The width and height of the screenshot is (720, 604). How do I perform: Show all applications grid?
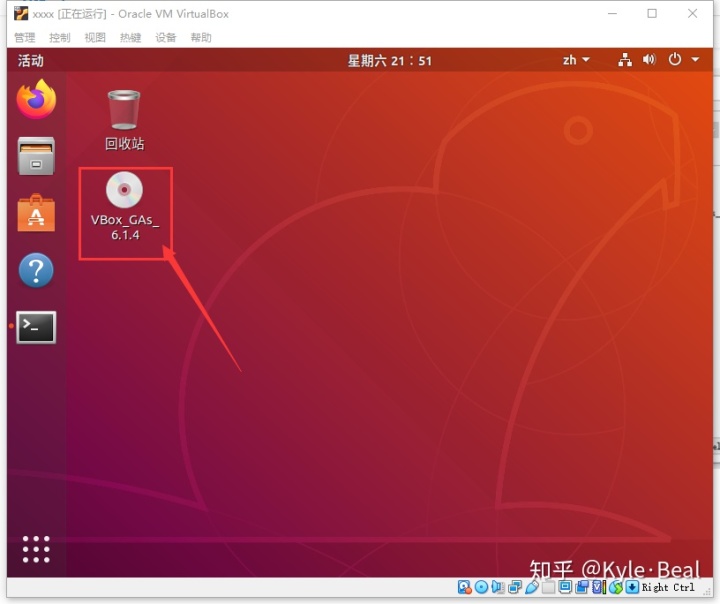point(36,549)
